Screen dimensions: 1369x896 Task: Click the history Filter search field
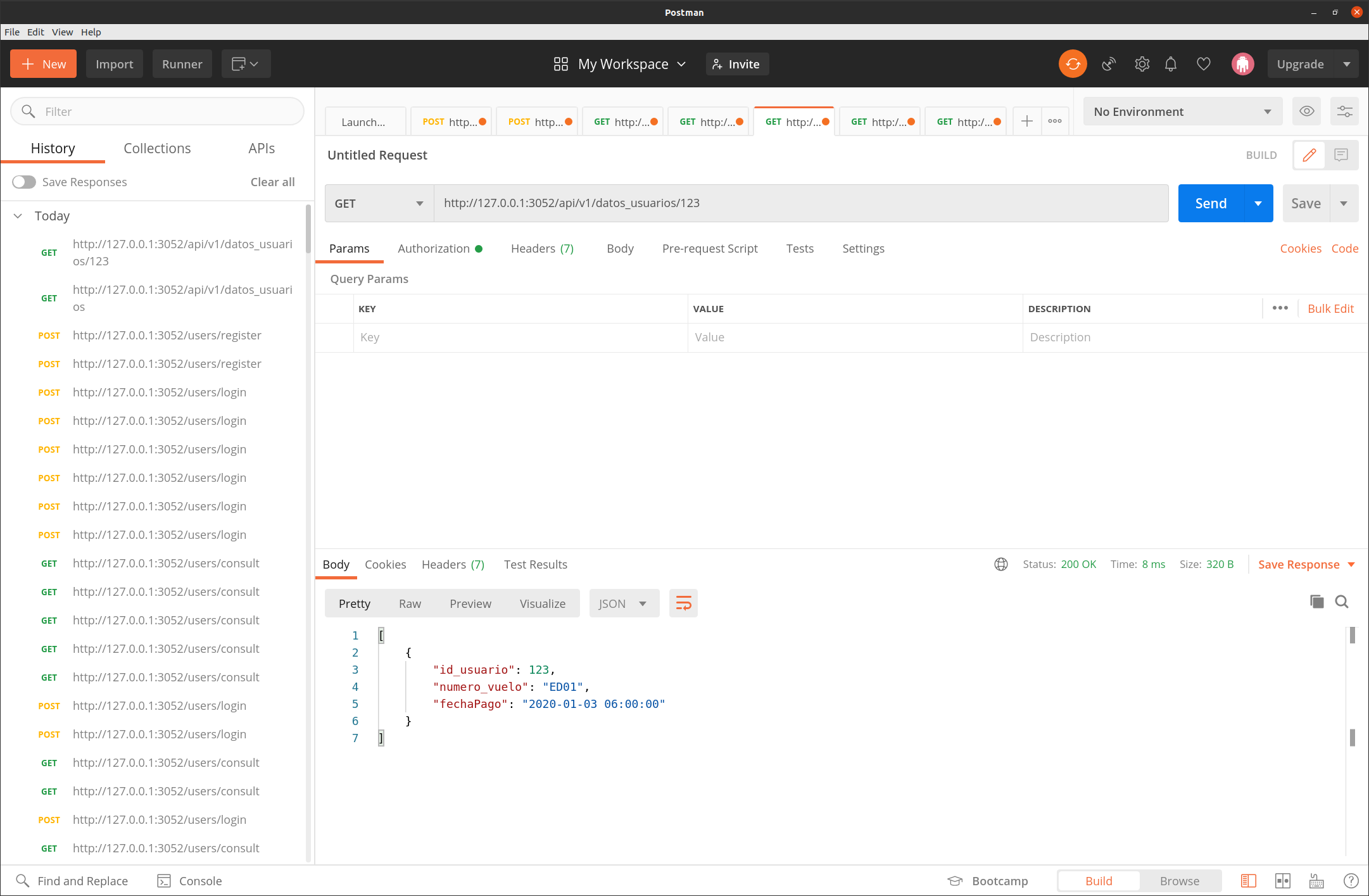(x=157, y=111)
